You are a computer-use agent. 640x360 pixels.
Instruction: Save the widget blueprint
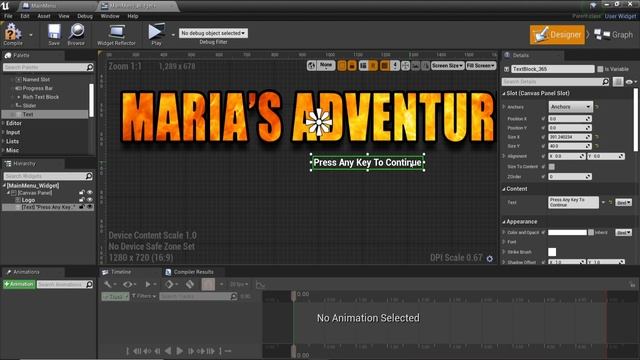click(x=54, y=33)
